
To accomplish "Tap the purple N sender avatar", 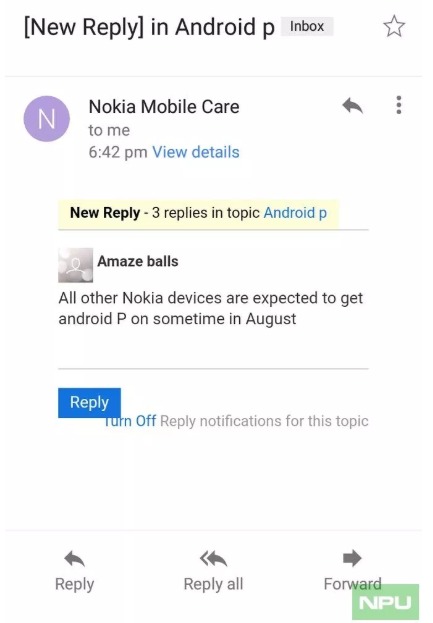I will tap(46, 118).
